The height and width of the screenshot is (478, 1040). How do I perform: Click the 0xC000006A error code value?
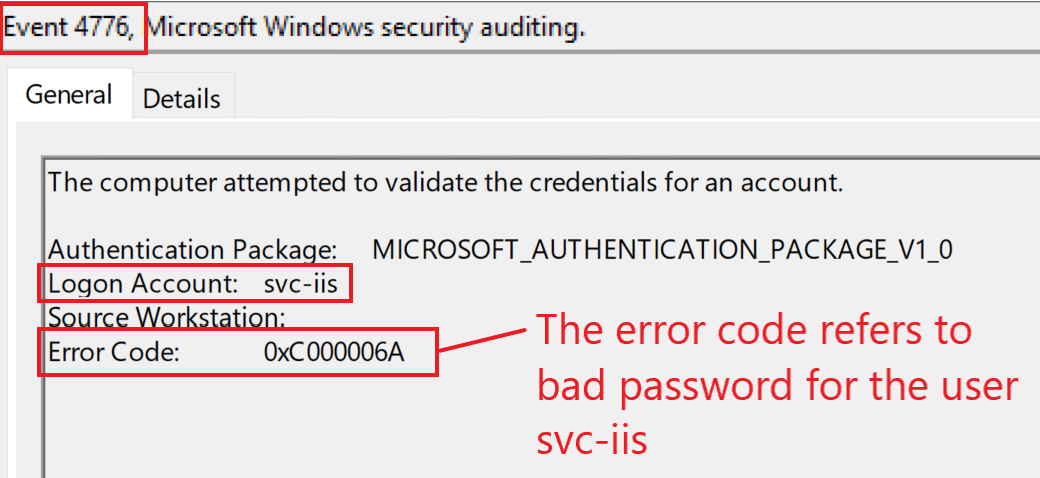[335, 352]
